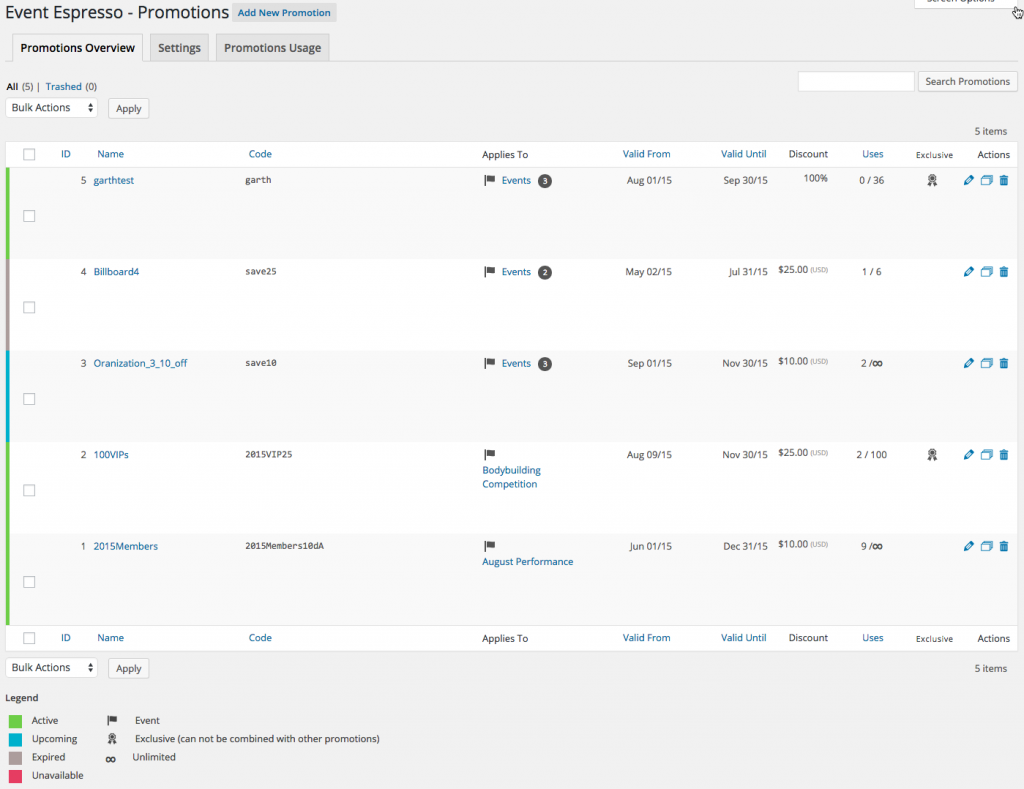The width and height of the screenshot is (1024, 789).
Task: Click the events count badge for Billboard4
Action: tap(545, 272)
